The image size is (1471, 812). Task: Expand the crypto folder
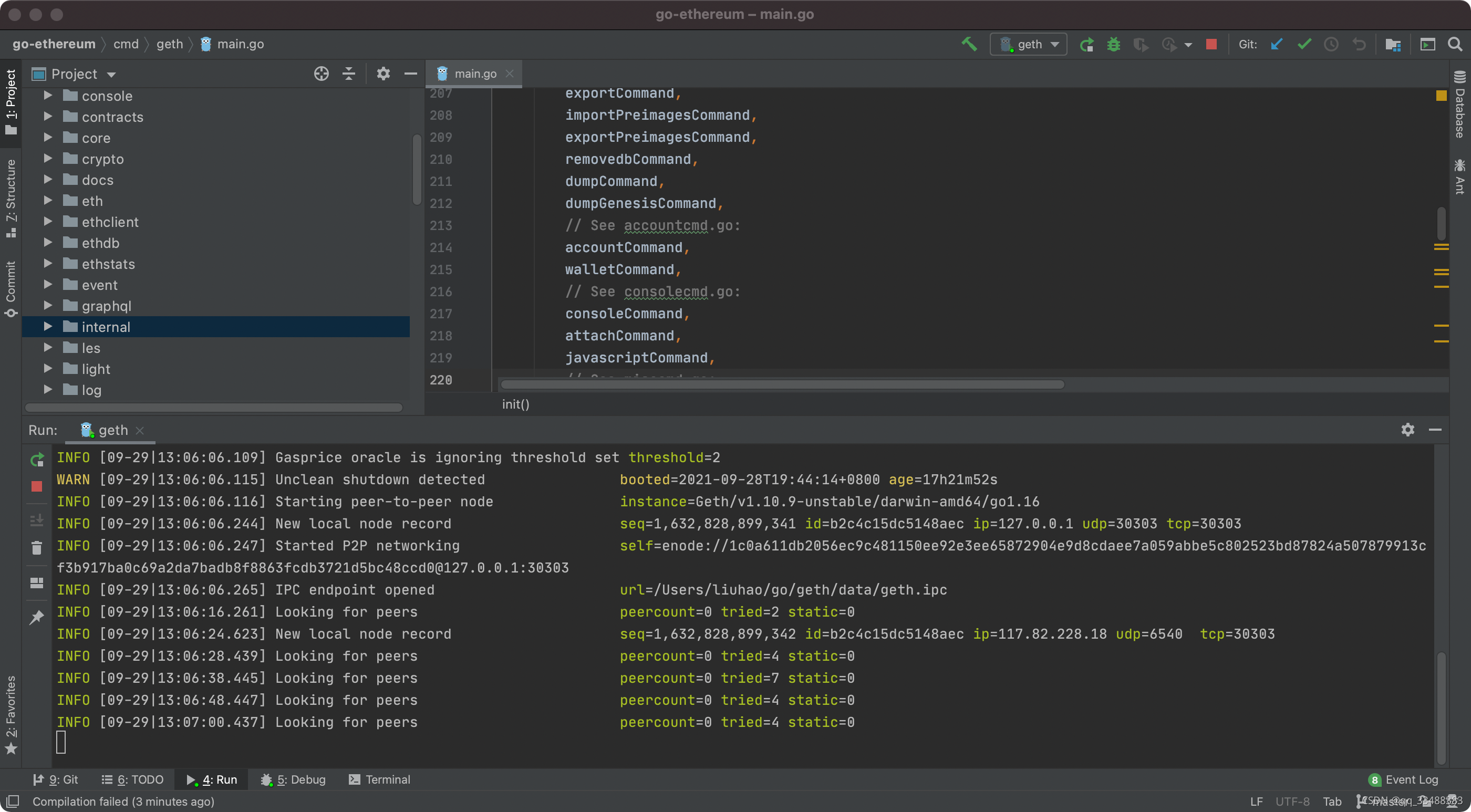click(x=48, y=159)
